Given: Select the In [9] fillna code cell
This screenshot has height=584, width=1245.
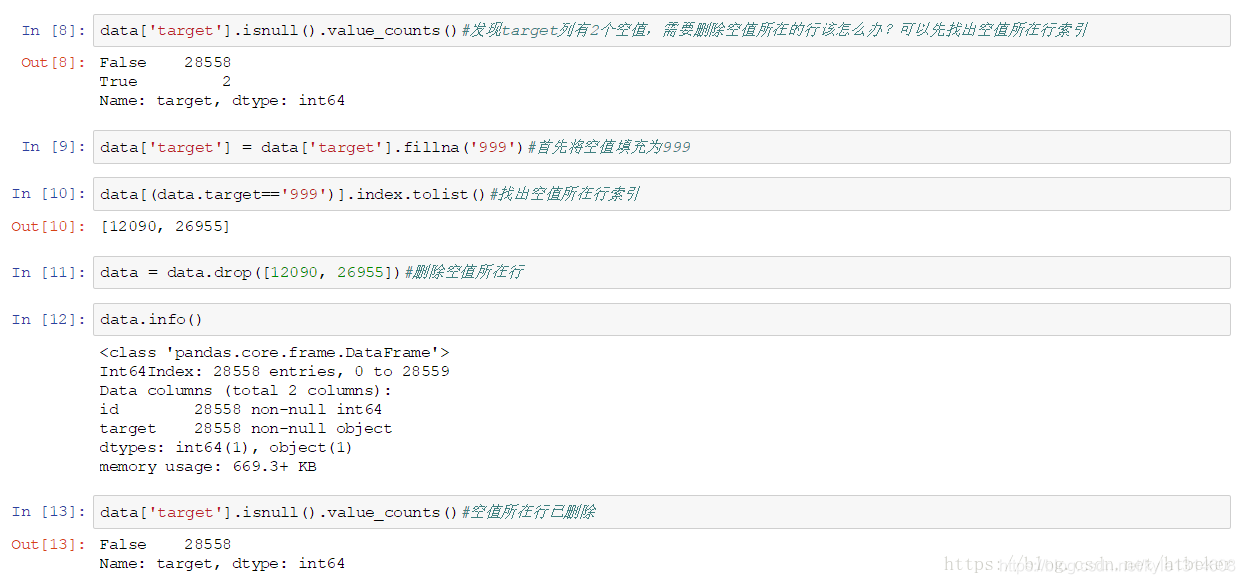Looking at the screenshot, I should [661, 147].
